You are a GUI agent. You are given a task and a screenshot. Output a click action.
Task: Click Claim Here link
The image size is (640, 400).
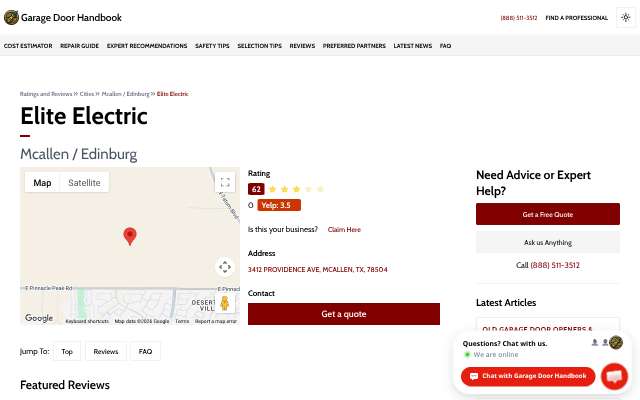[x=344, y=229]
